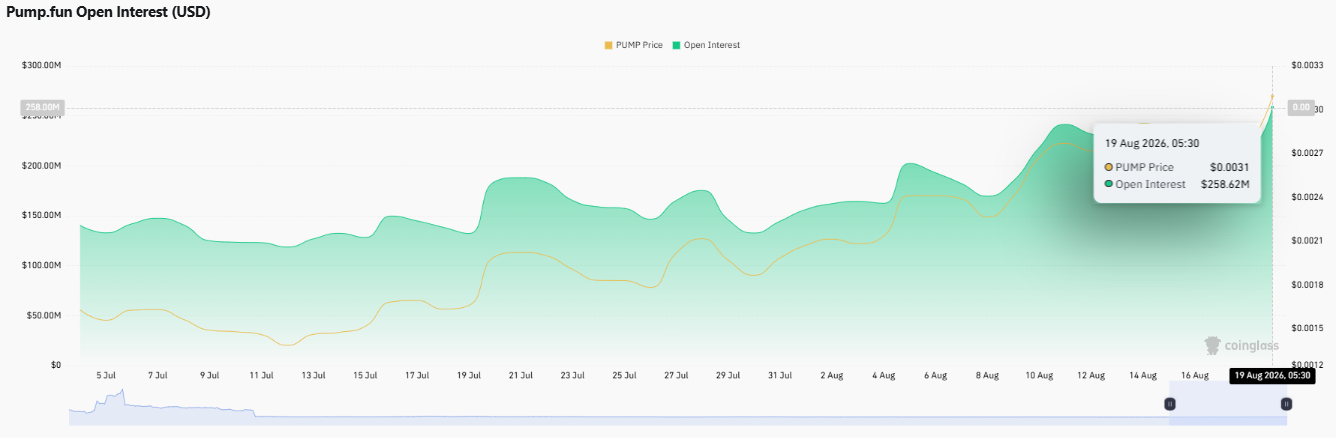This screenshot has width=1336, height=438.
Task: Click the $0.0033 price axis label
Action: [x=1307, y=65]
